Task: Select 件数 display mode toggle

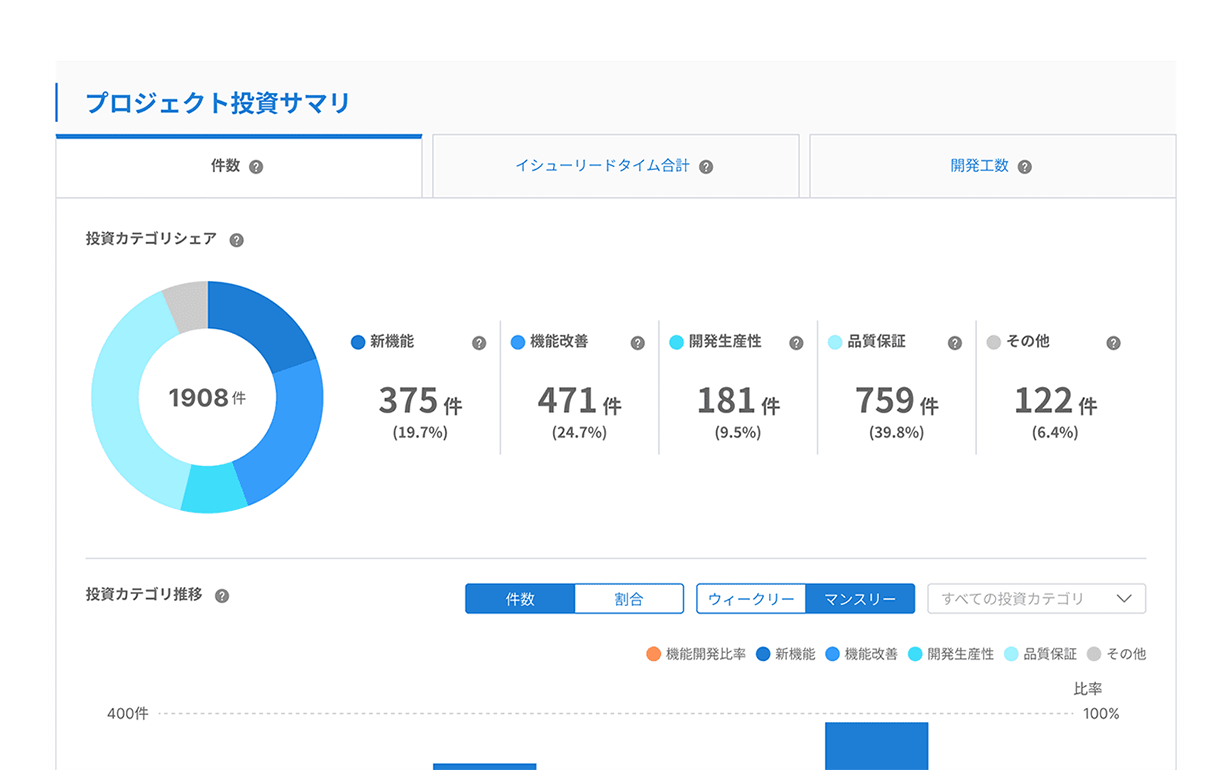Action: pyautogui.click(x=520, y=599)
